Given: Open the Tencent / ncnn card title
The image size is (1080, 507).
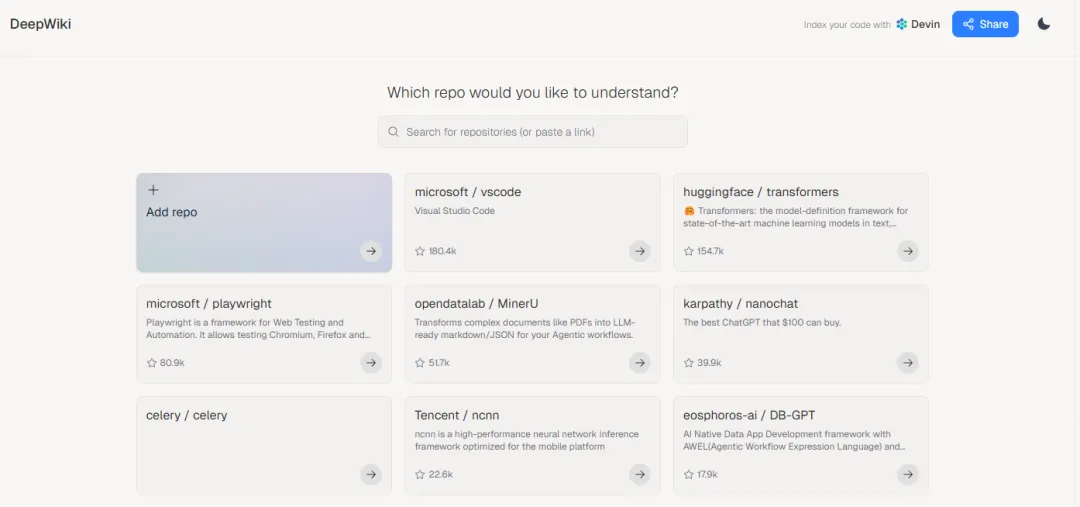Looking at the screenshot, I should point(456,415).
